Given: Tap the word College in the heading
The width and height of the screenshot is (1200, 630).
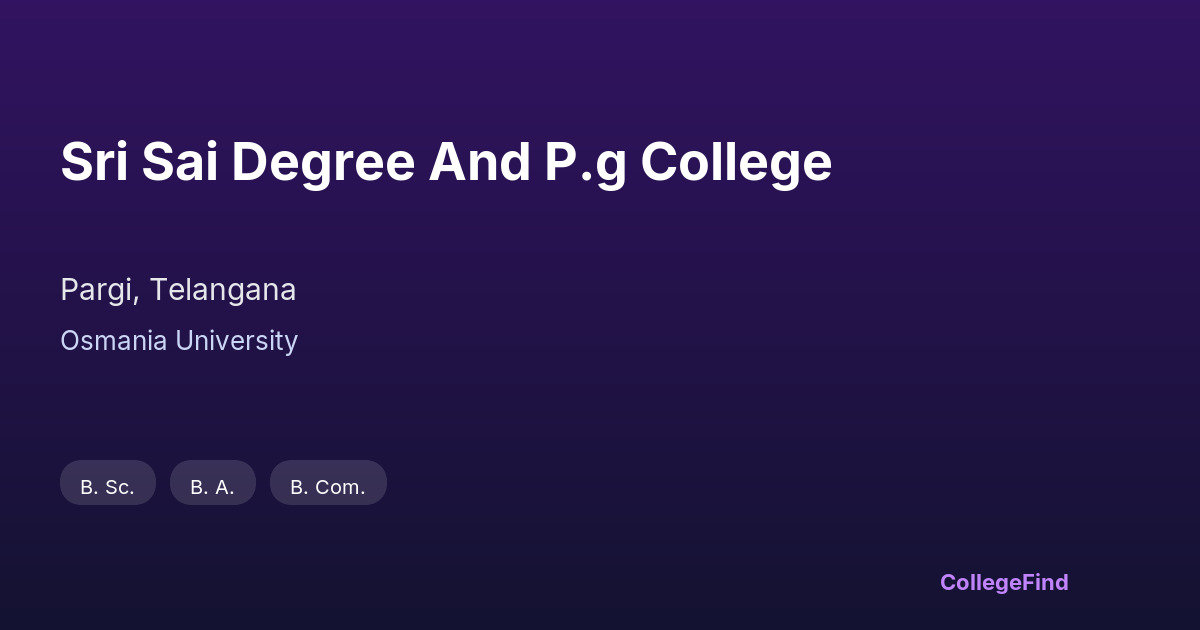Looking at the screenshot, I should [736, 162].
